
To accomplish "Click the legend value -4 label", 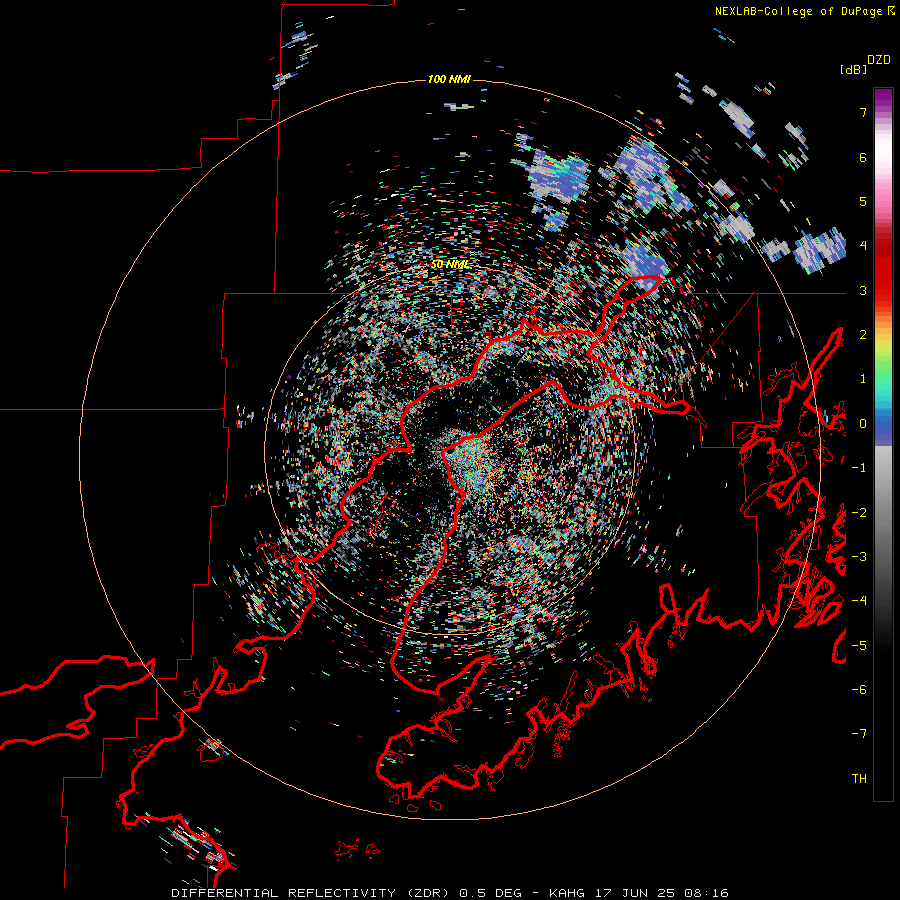I will 859,601.
